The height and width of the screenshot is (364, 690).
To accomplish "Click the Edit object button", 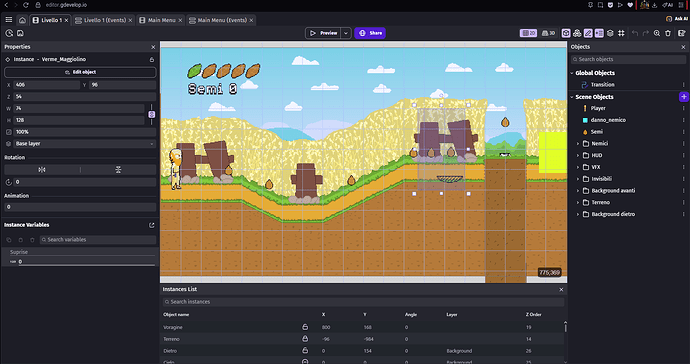I will [80, 72].
